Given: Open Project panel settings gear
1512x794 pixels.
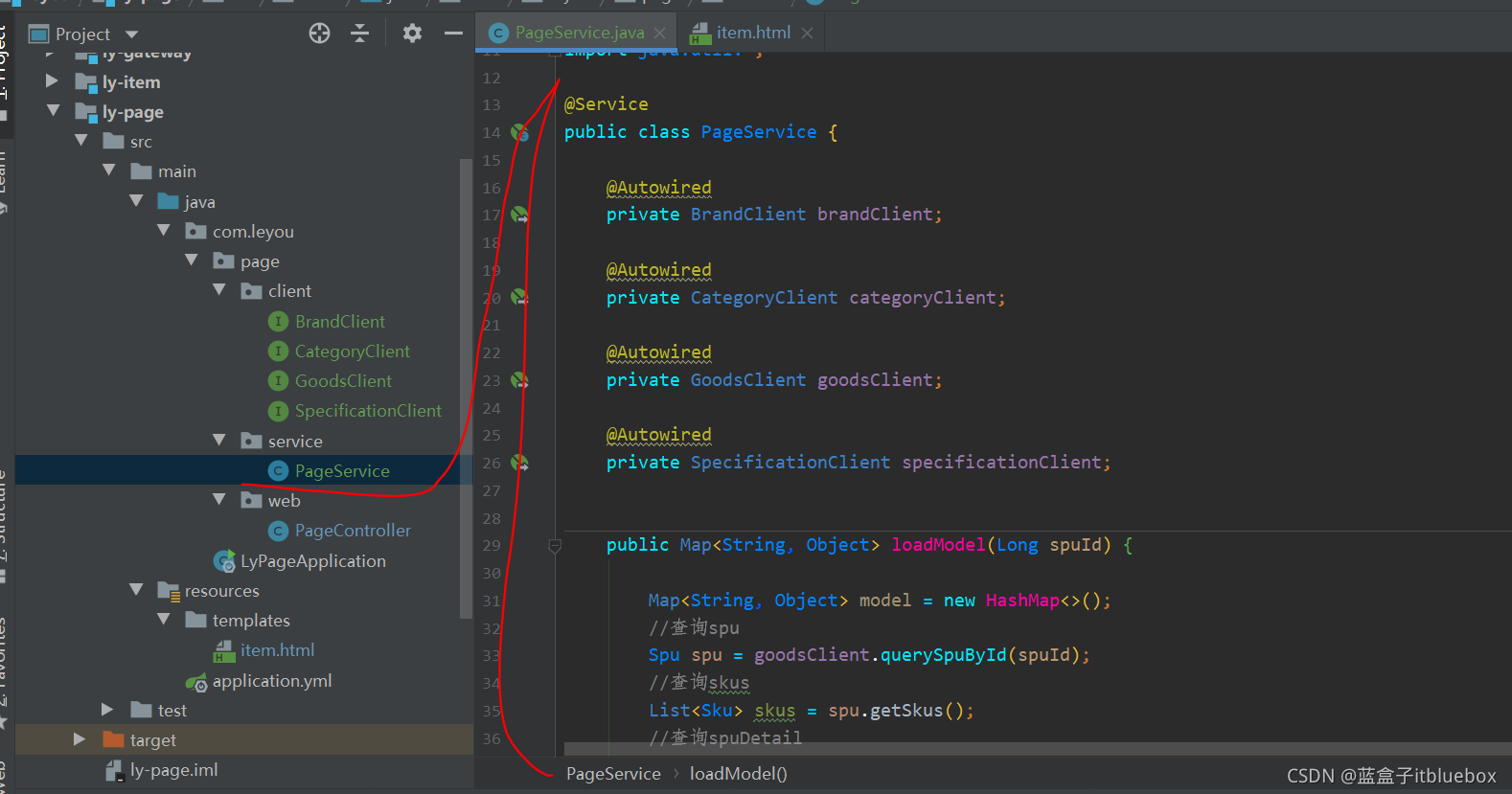Looking at the screenshot, I should coord(412,34).
